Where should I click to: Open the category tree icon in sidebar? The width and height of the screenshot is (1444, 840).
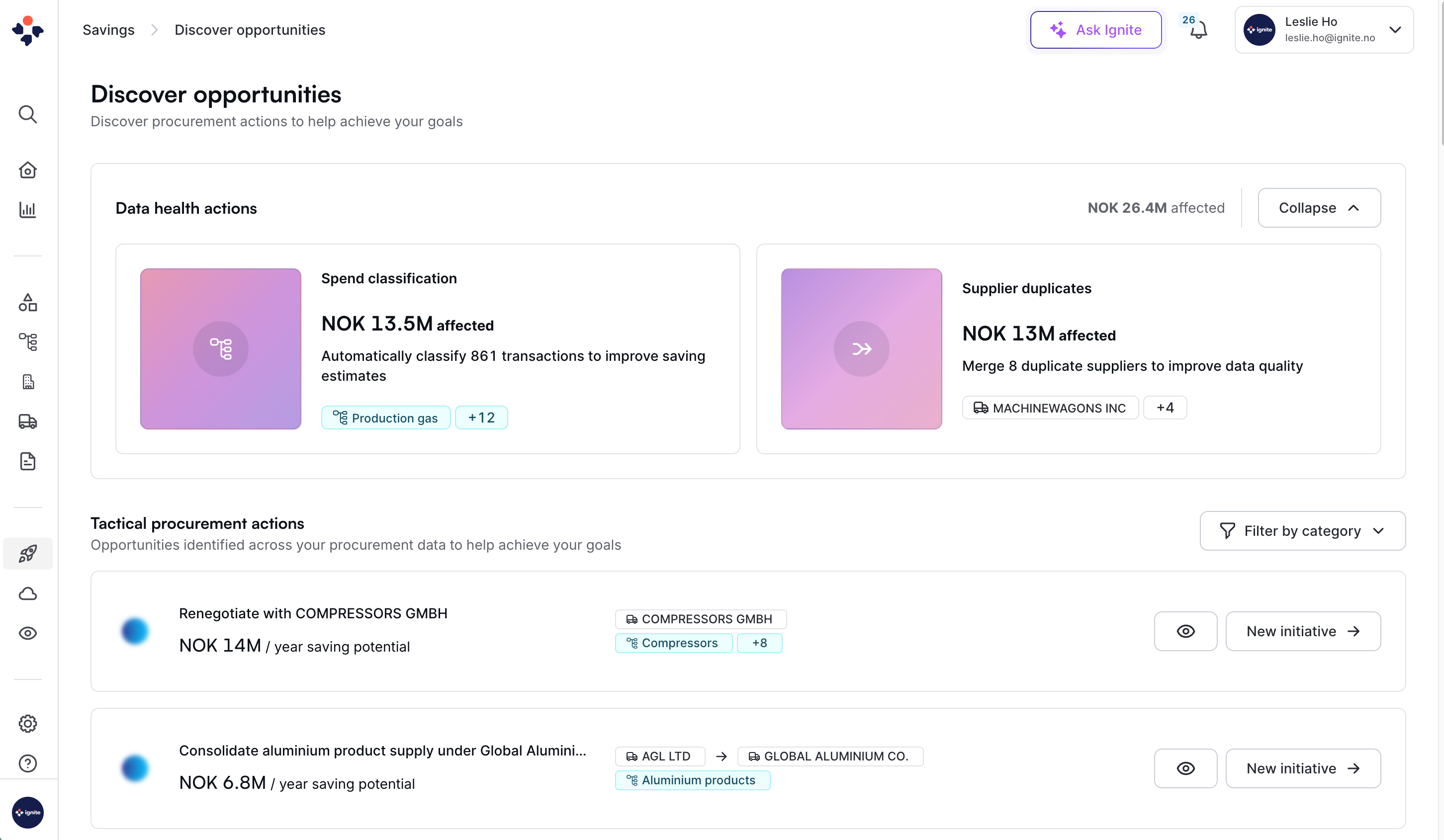[27, 342]
